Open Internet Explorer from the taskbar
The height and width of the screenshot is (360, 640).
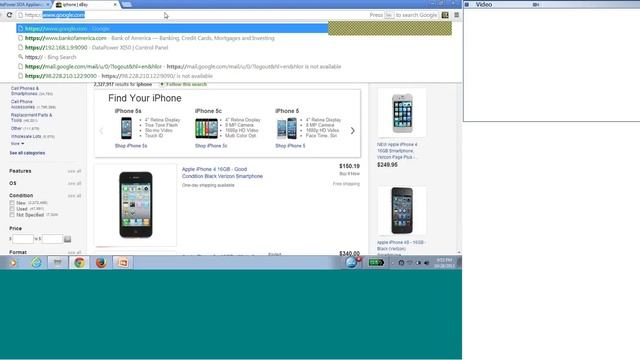pyautogui.click(x=36, y=262)
